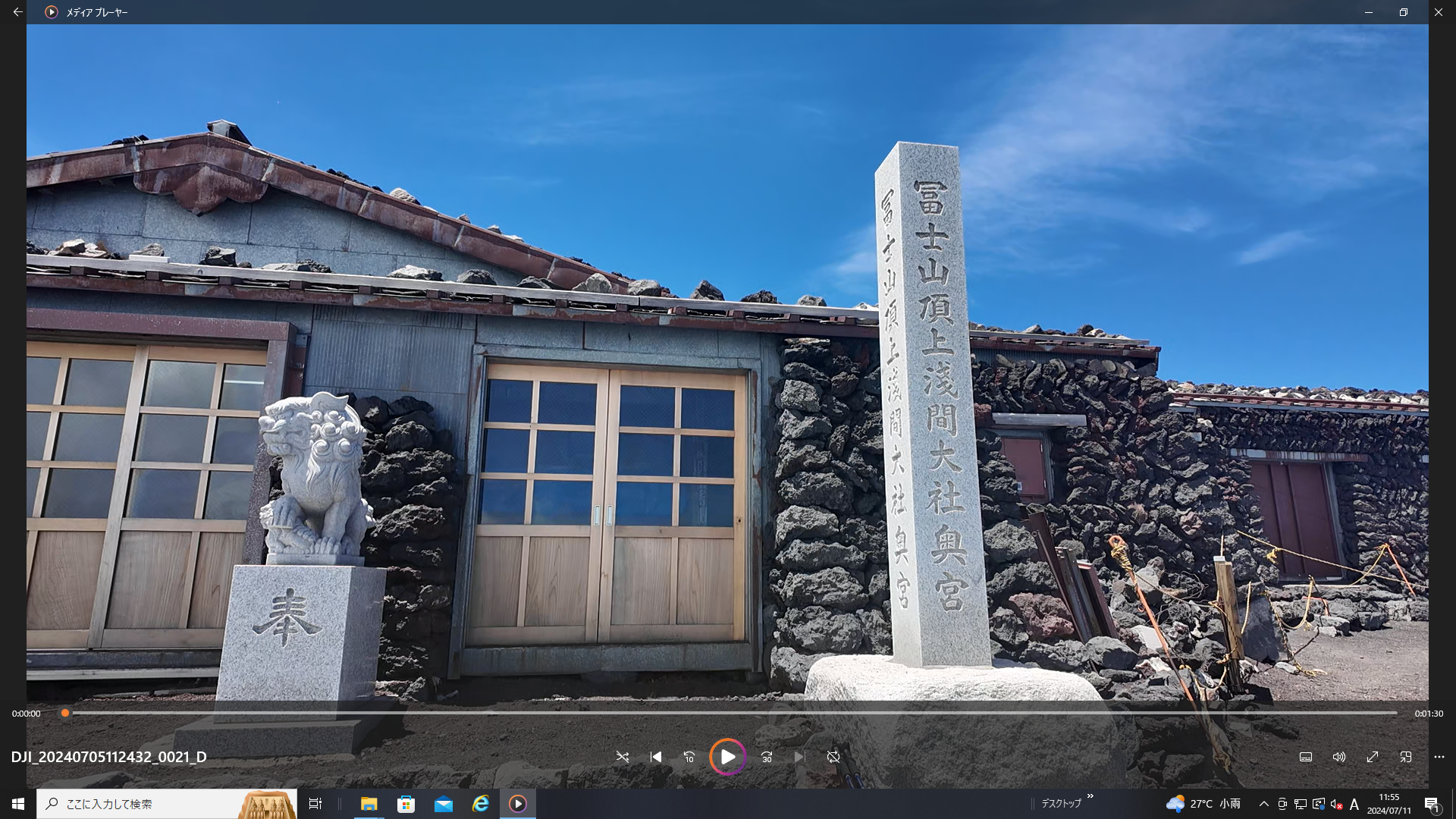Screen dimensions: 1456x819
Task: Click the Media Player taskbar icon
Action: tap(518, 804)
